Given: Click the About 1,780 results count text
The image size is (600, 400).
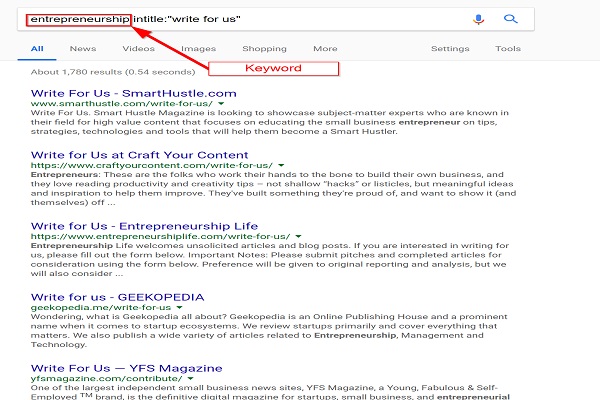Looking at the screenshot, I should [113, 72].
